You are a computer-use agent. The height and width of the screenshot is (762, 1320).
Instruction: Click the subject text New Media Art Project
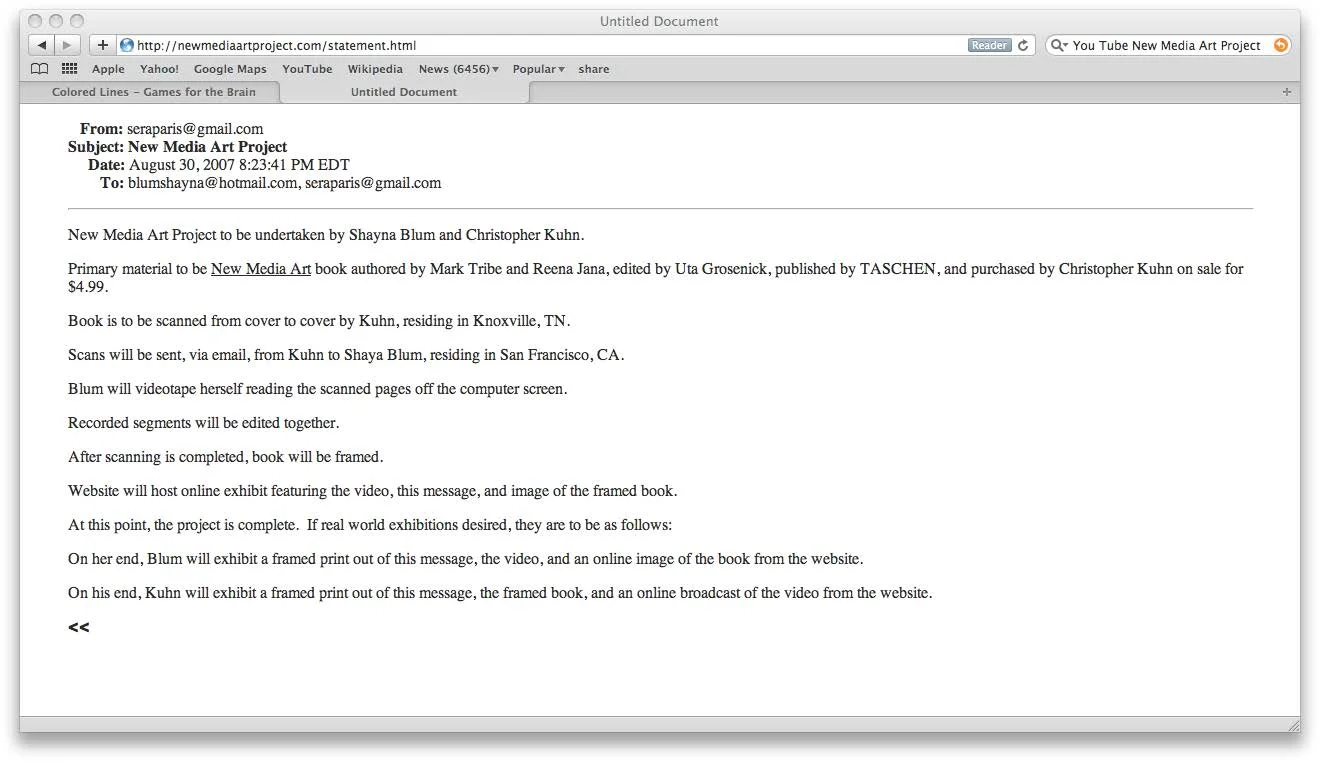207,147
